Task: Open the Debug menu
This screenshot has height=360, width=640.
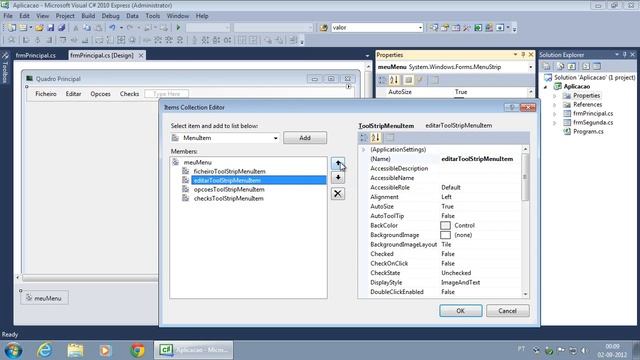Action: coord(110,16)
